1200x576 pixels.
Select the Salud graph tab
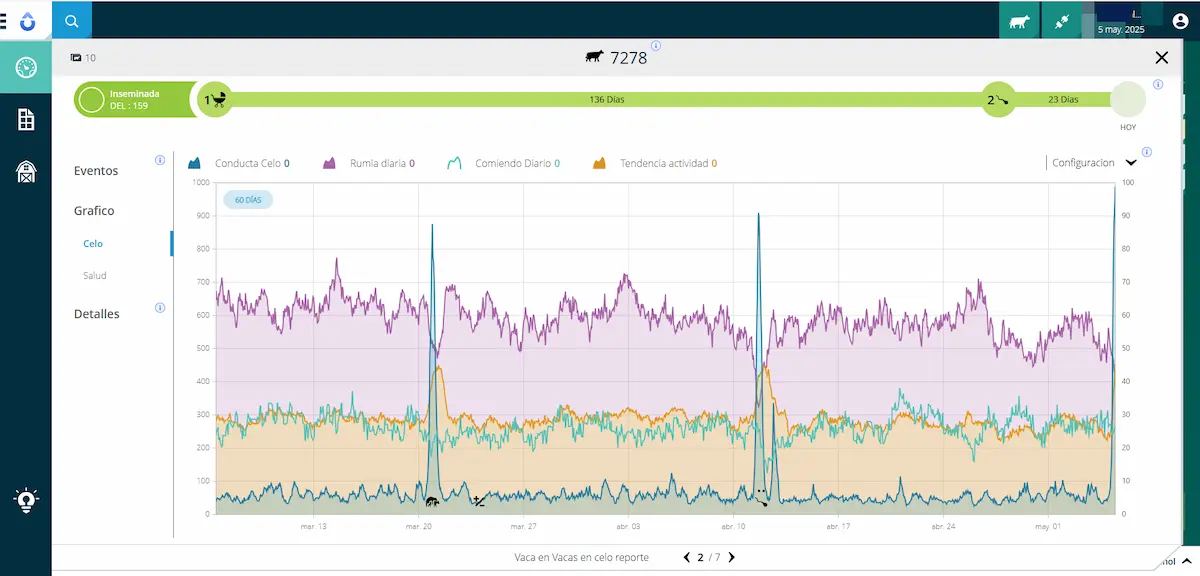coord(94,275)
